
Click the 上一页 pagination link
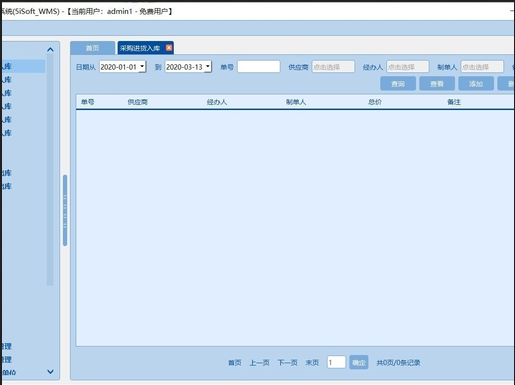click(x=260, y=363)
